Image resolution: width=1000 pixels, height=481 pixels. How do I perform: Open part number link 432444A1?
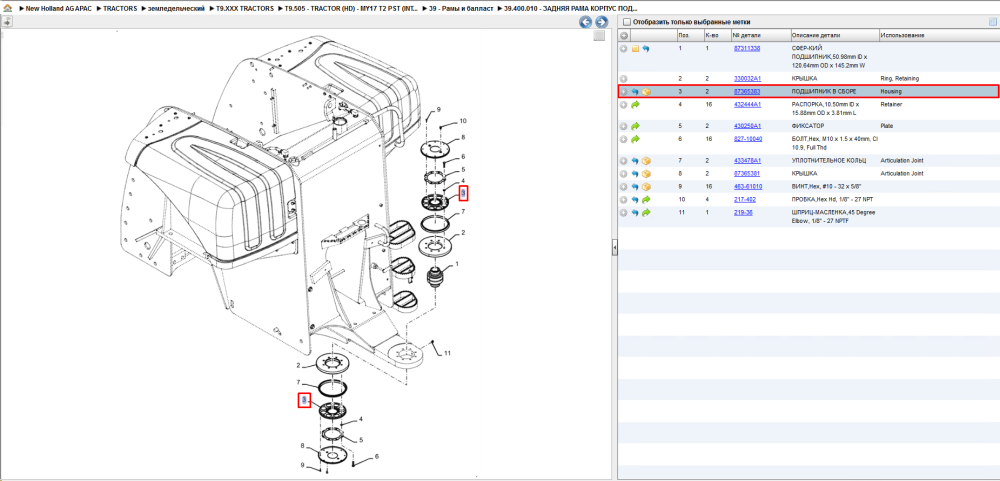(x=747, y=105)
